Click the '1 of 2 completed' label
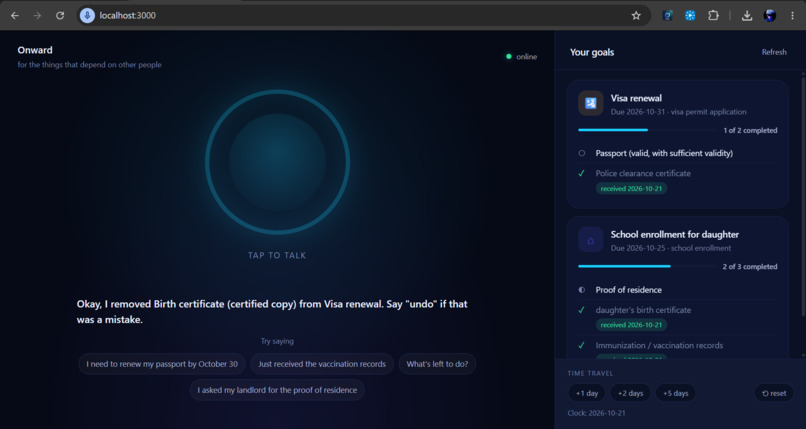 [750, 130]
